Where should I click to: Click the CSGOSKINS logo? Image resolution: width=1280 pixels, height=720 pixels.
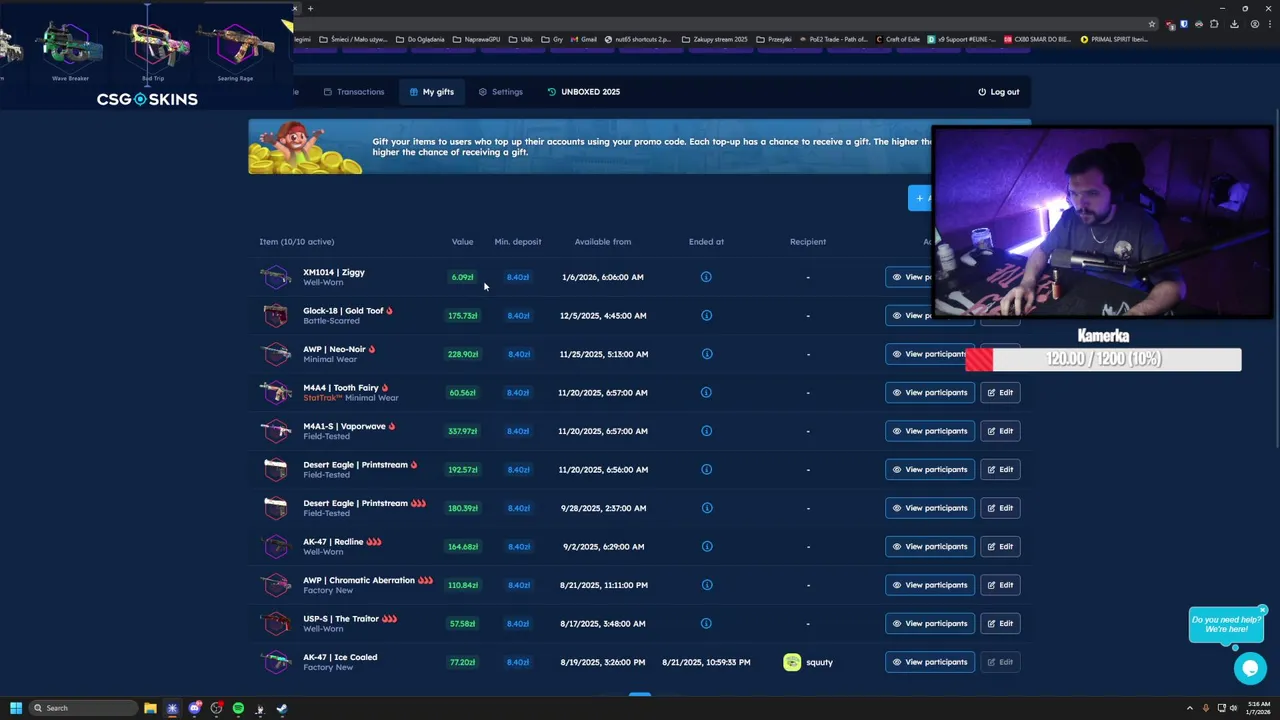(147, 99)
